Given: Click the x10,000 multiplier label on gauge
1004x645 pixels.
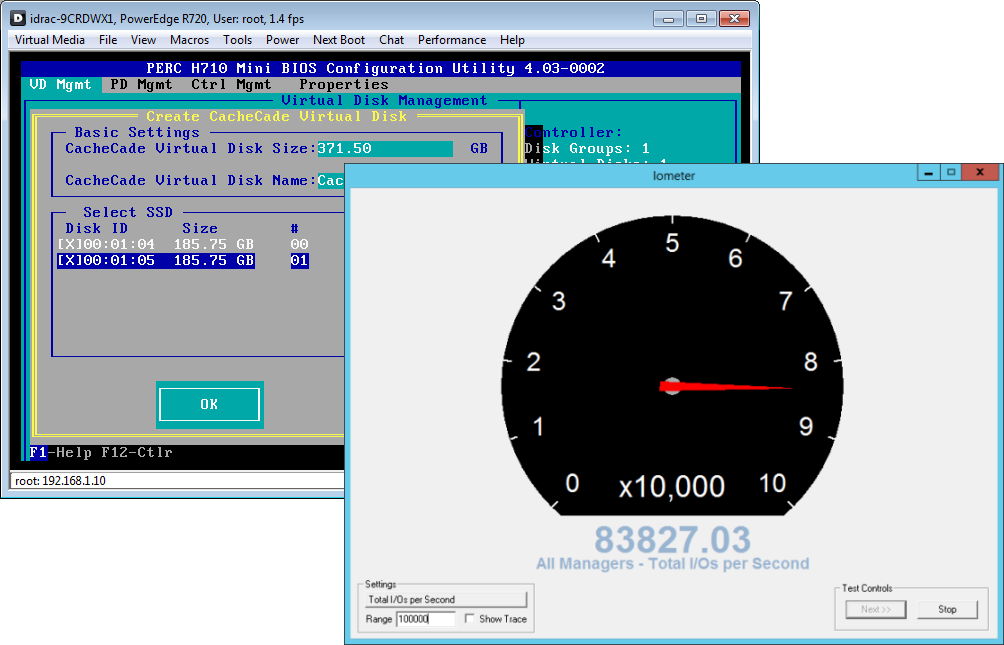Looking at the screenshot, I should pos(672,487).
